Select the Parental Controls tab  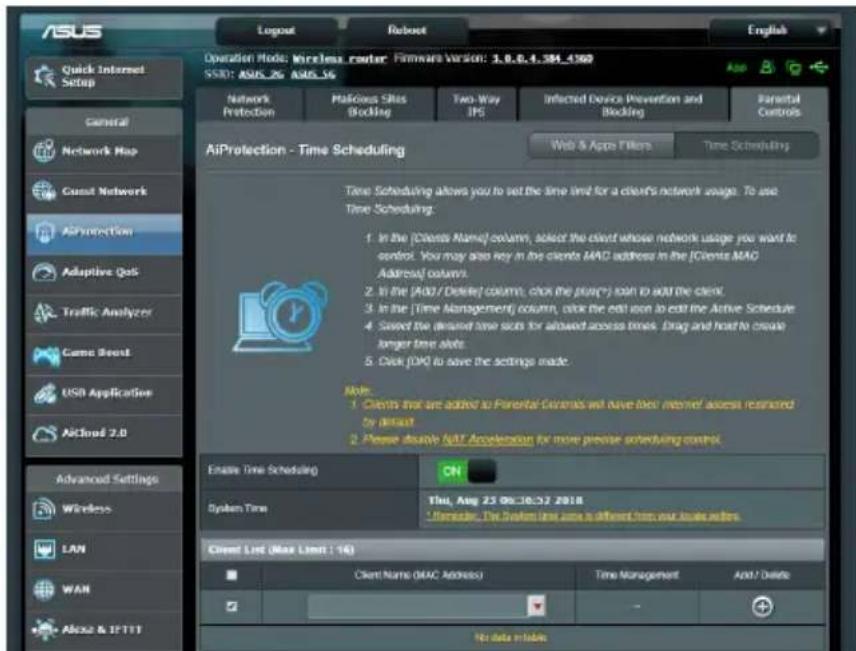coord(779,105)
